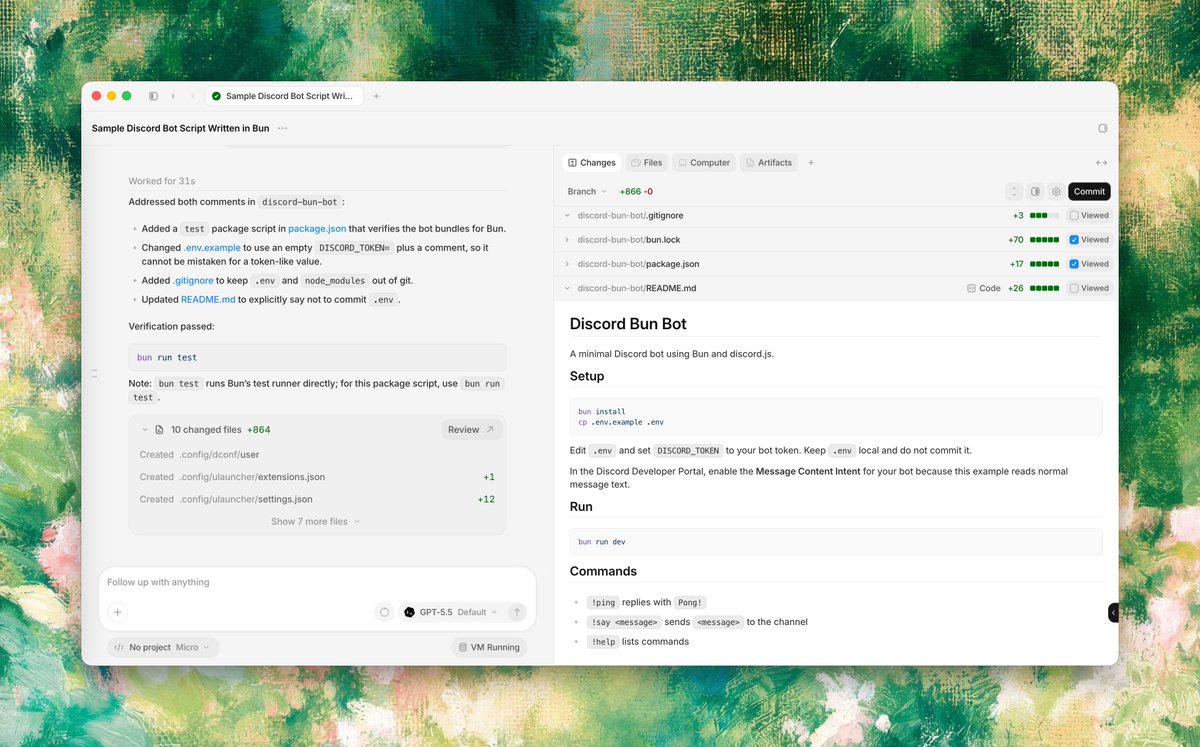
Task: Expand the bun.lock file diff
Action: (567, 239)
